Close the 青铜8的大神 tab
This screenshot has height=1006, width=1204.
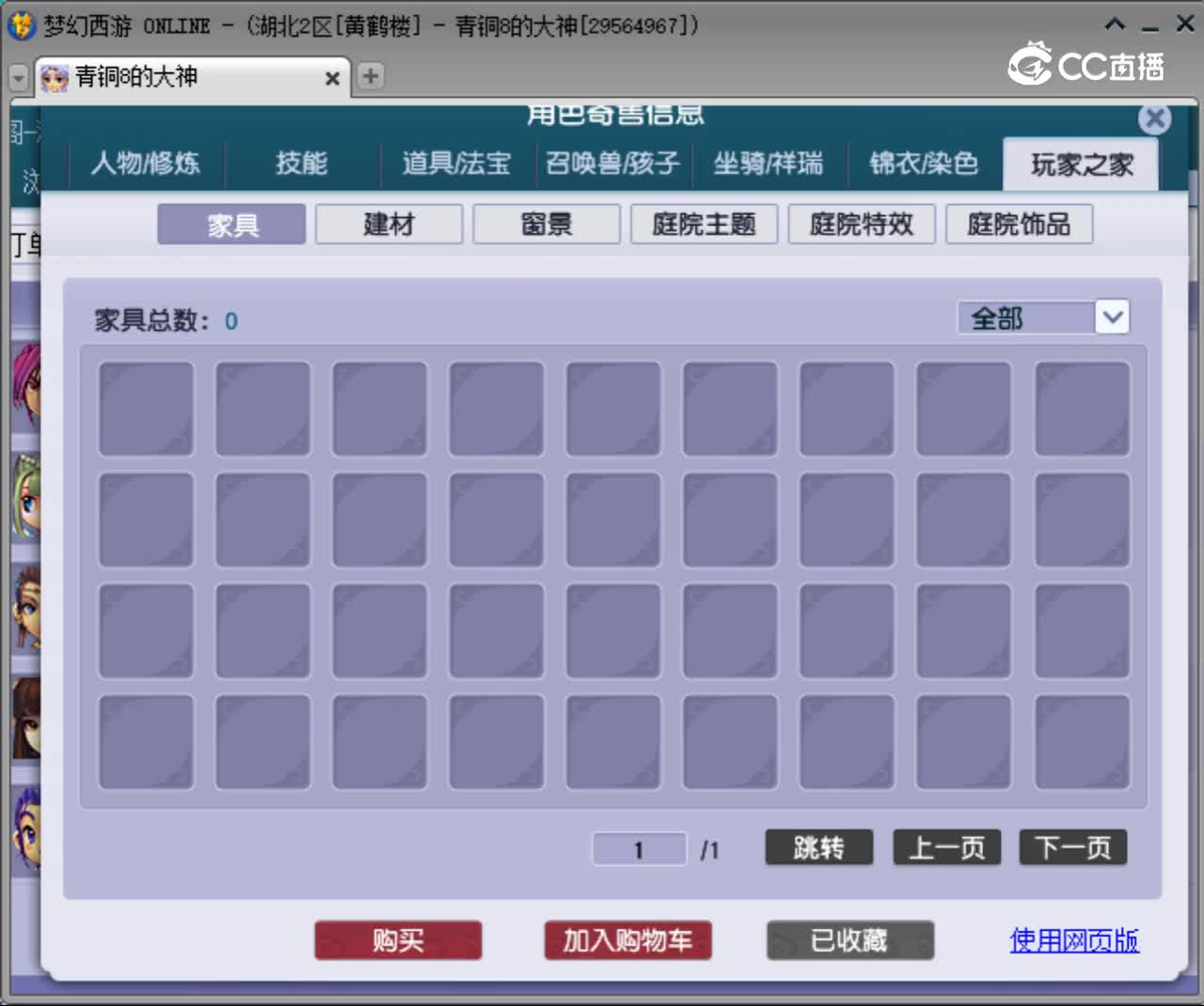[332, 79]
